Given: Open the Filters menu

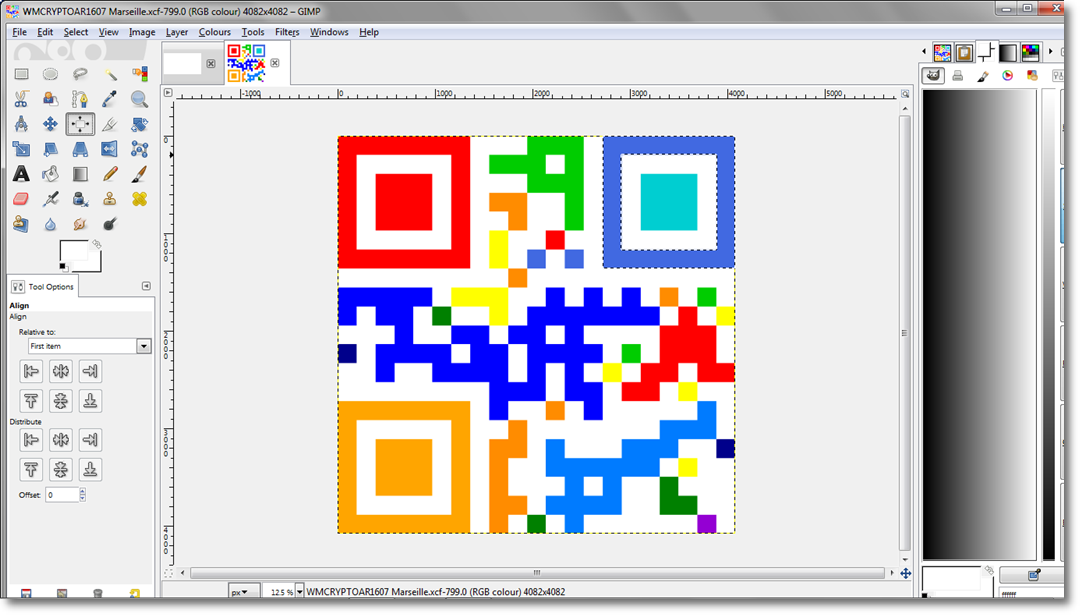Looking at the screenshot, I should click(x=287, y=32).
